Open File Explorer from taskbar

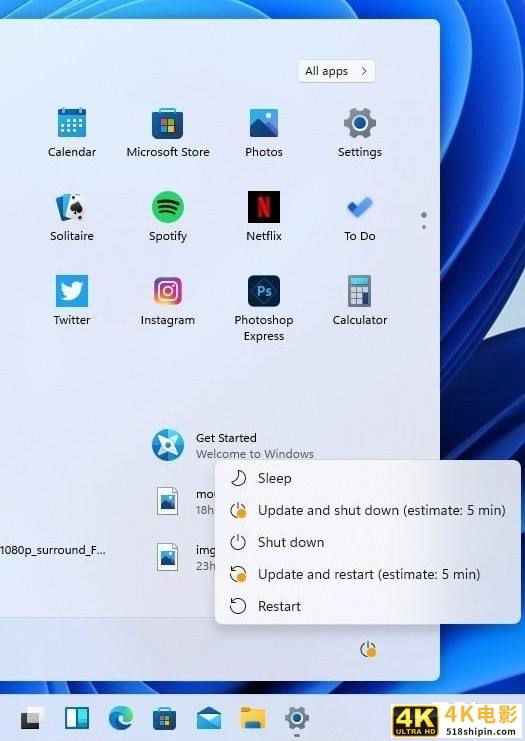pos(253,719)
